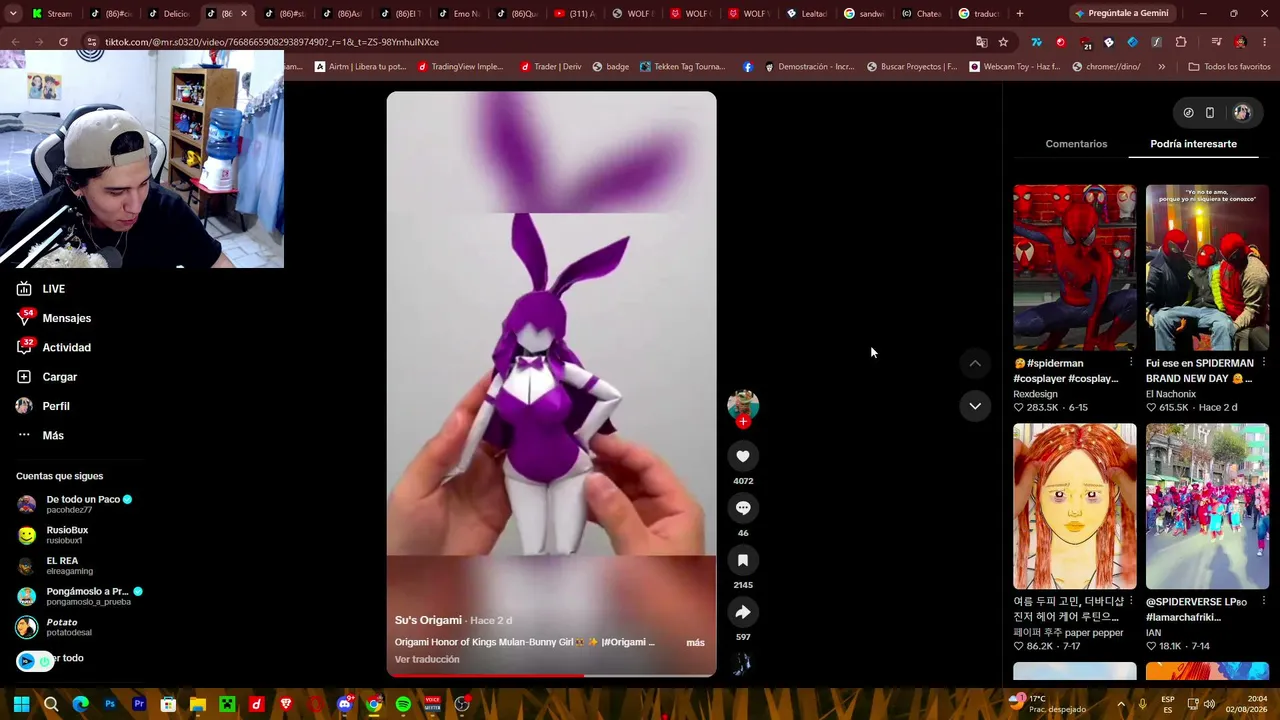Follow the creator with the red plus badge
1280x720 pixels.
click(743, 422)
